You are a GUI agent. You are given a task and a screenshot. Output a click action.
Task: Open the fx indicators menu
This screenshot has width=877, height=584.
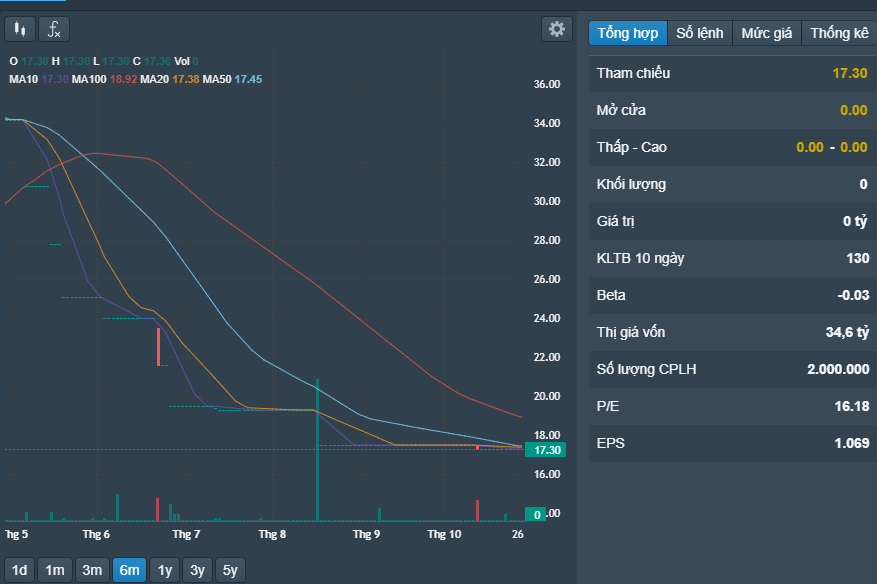coord(54,29)
